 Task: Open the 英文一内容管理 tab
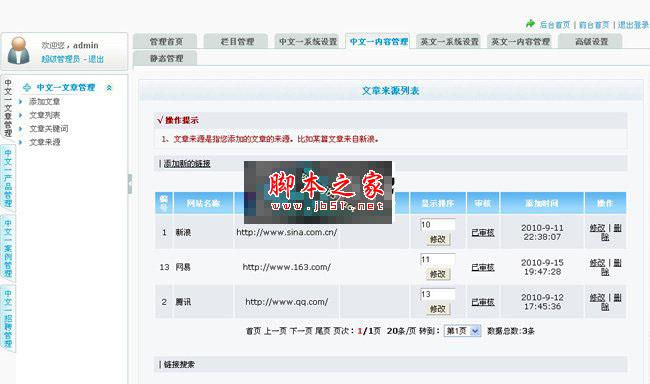tap(520, 41)
